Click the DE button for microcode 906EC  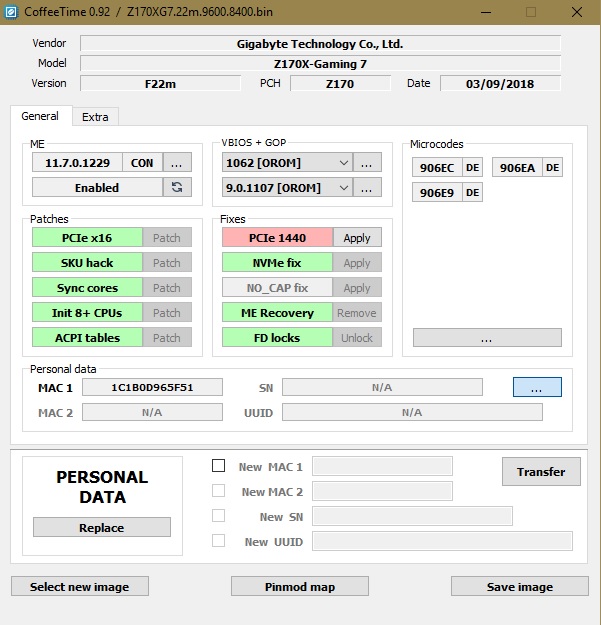[x=473, y=167]
